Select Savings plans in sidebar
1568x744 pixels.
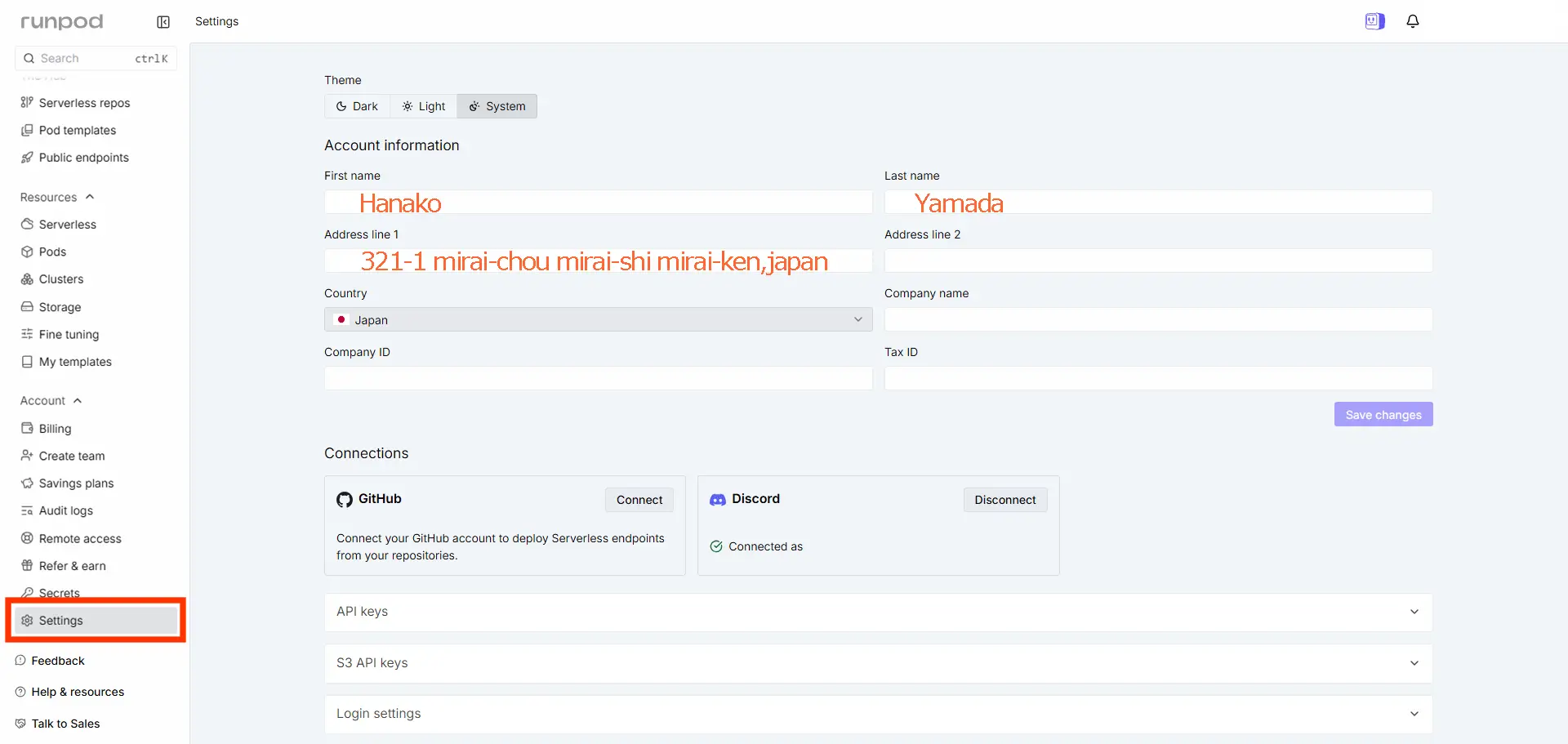click(76, 483)
